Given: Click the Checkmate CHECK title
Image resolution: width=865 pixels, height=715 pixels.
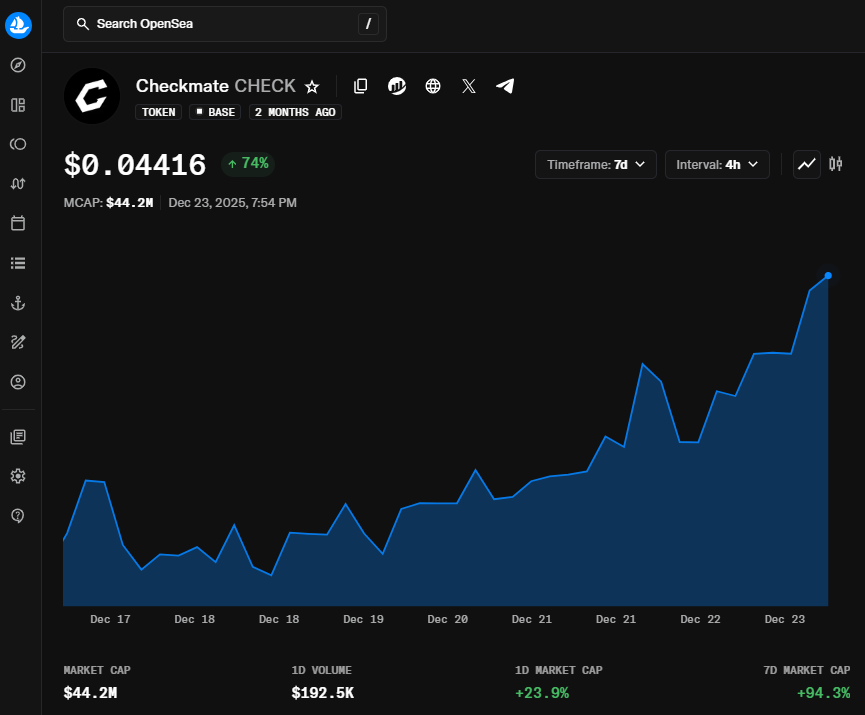Looking at the screenshot, I should point(216,86).
